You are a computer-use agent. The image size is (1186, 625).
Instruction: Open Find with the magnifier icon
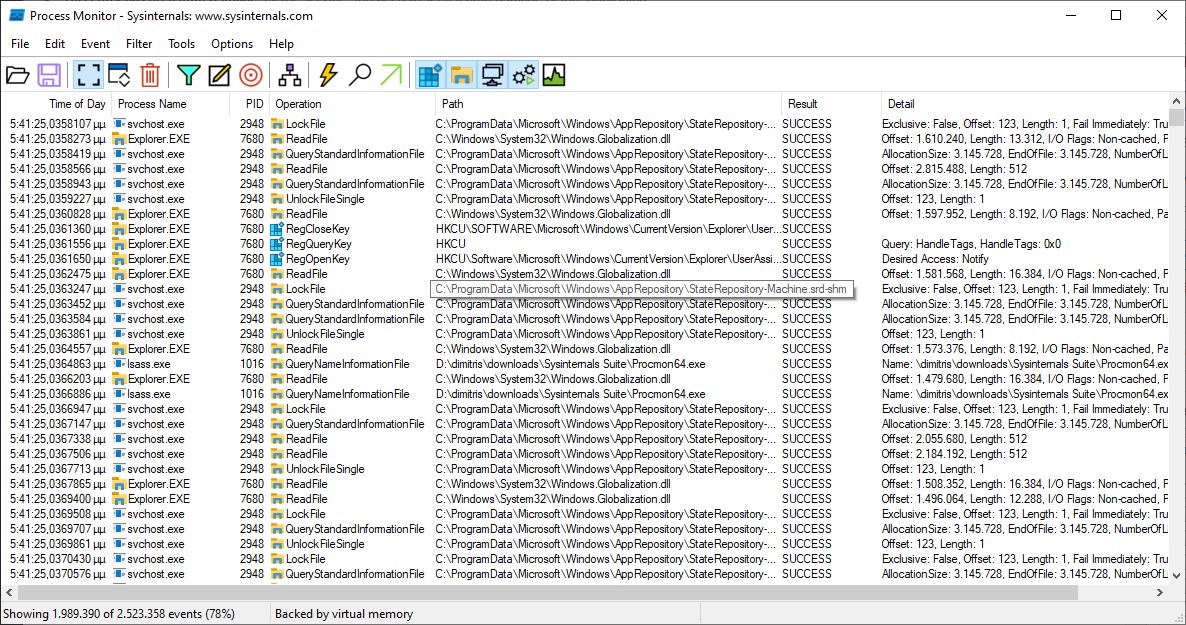[x=359, y=75]
